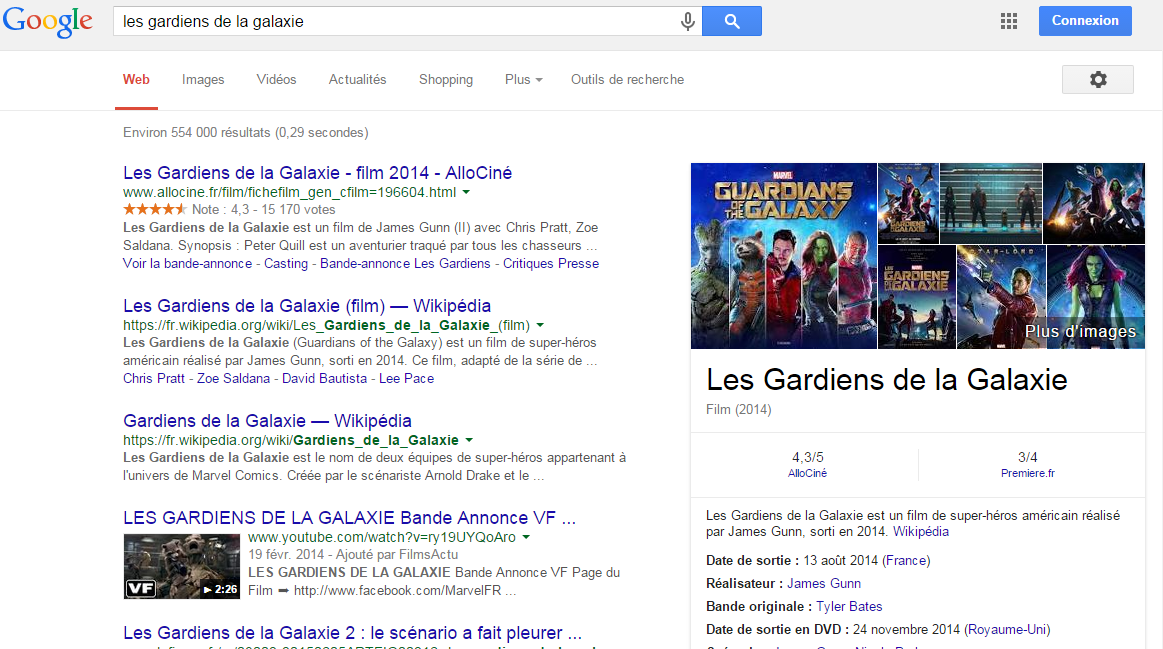The width and height of the screenshot is (1163, 649).
Task: Click the Lee Pace link
Action: coord(406,378)
